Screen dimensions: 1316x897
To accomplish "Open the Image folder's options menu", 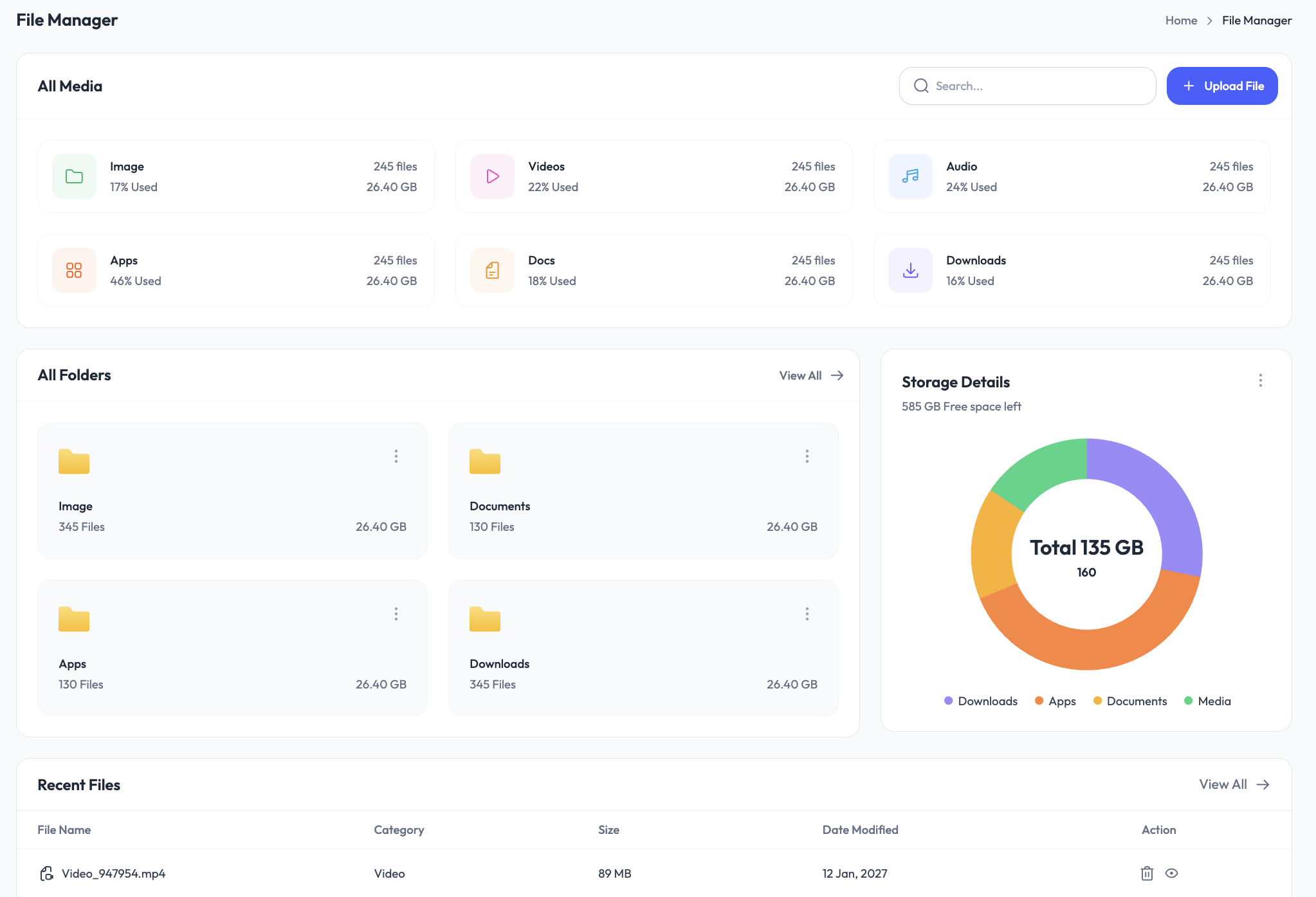I will pos(396,456).
